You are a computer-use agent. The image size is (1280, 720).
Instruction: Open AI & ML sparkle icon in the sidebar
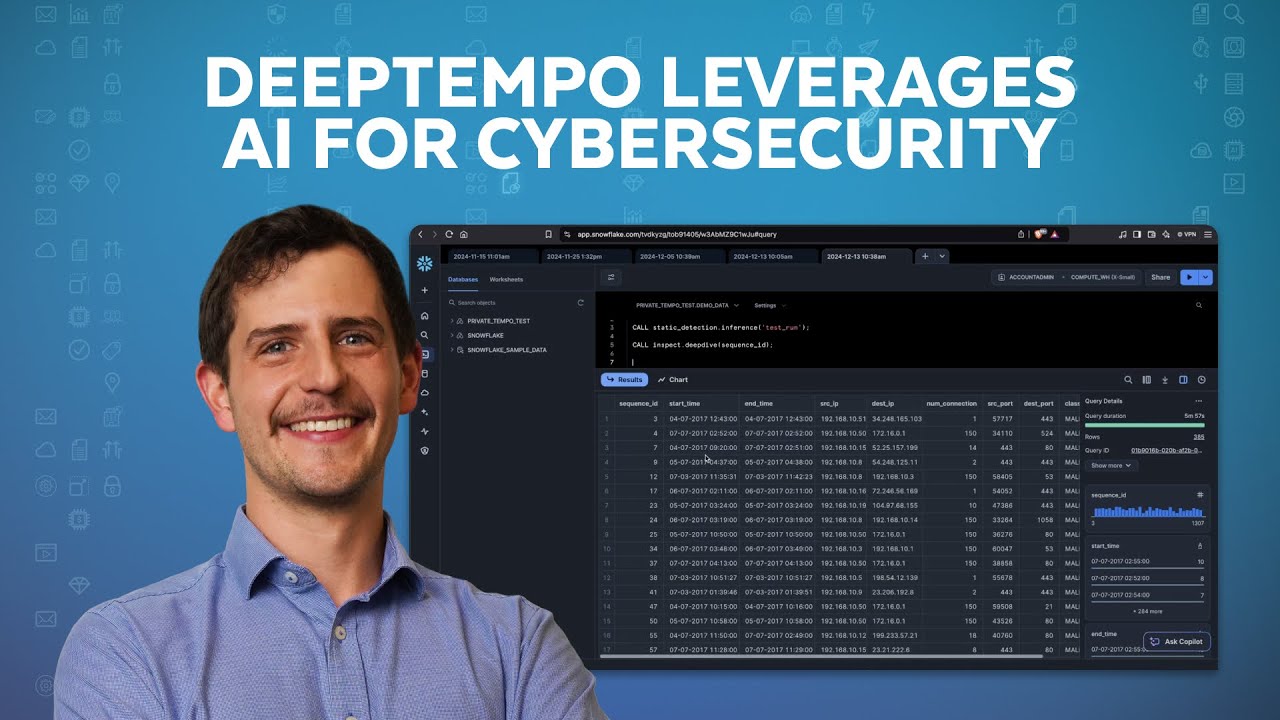click(x=425, y=412)
